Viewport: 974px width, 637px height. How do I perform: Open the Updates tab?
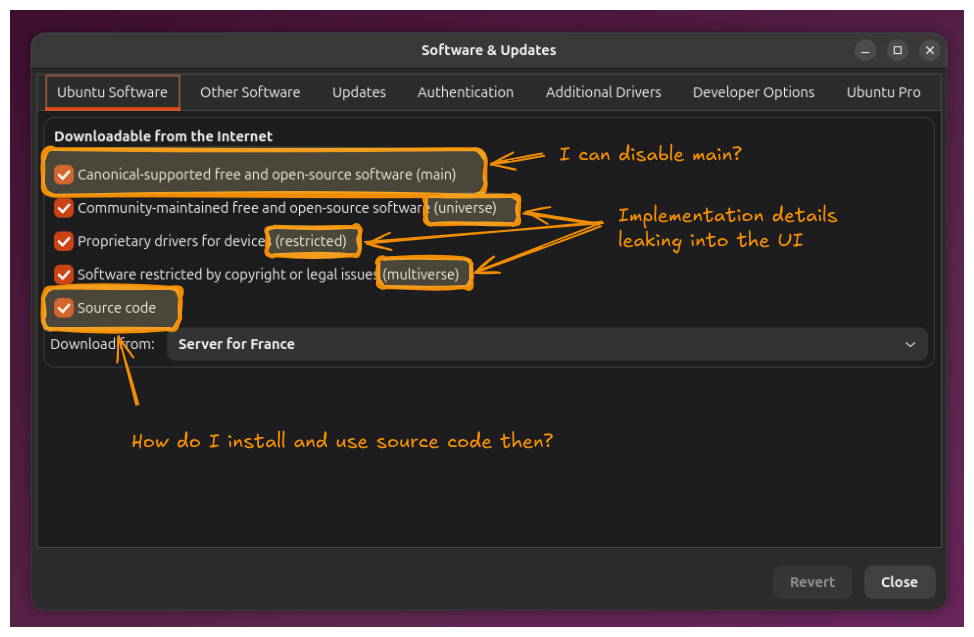click(359, 92)
